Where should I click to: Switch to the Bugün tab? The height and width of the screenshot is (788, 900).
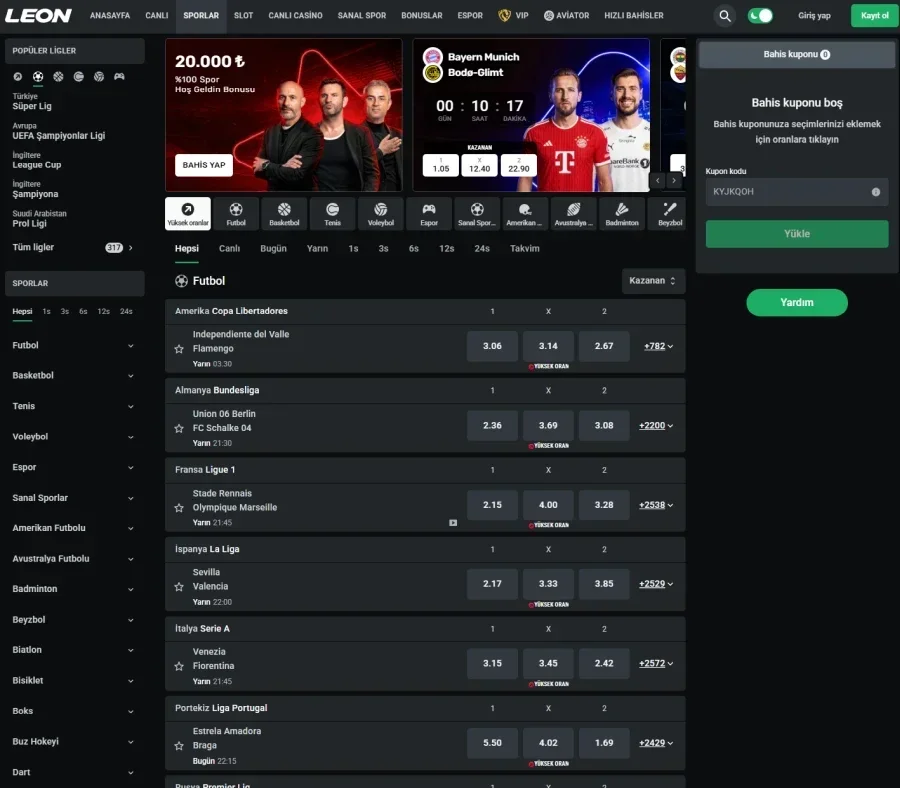[273, 249]
